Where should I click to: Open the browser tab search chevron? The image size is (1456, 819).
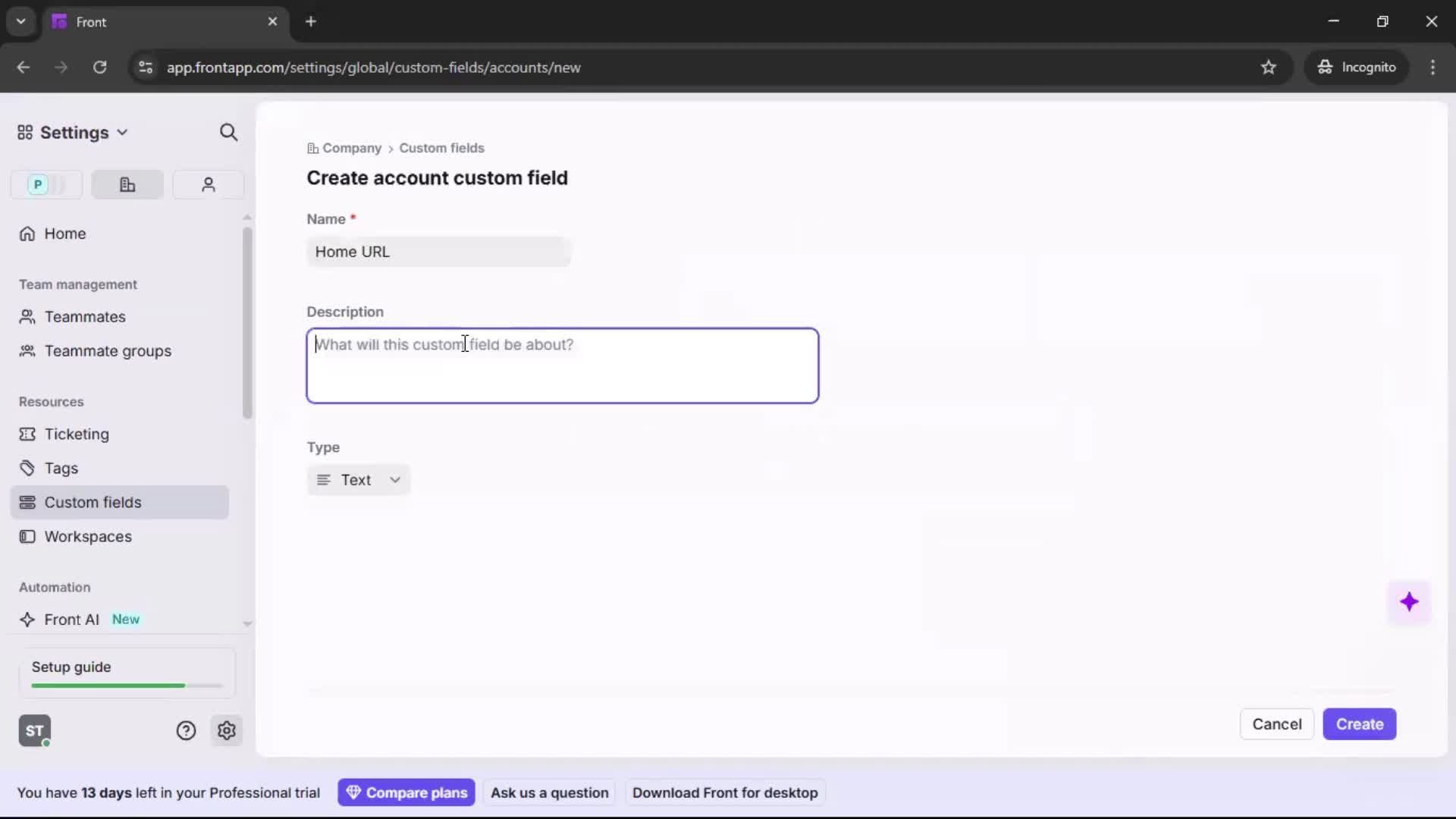(x=20, y=21)
